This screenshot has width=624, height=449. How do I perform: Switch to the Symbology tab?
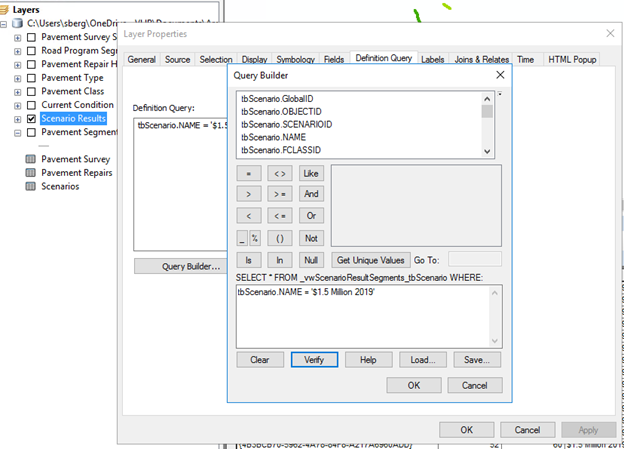[x=295, y=60]
